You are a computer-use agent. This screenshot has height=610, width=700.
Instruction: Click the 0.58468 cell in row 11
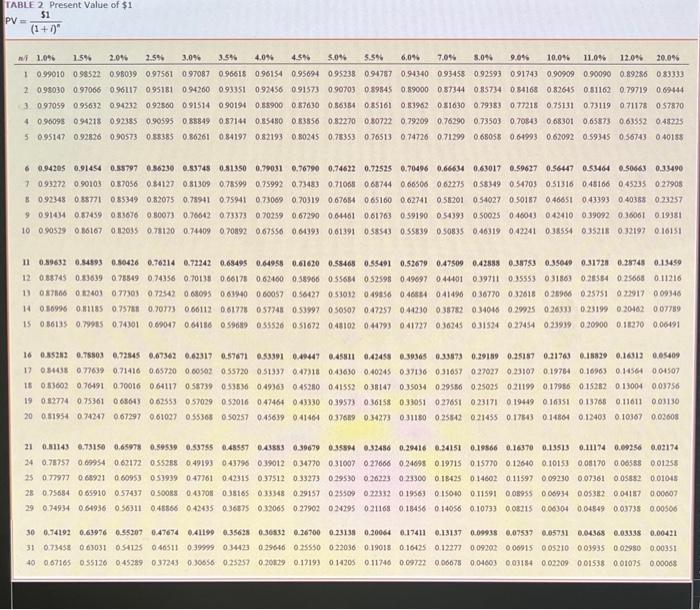click(342, 263)
